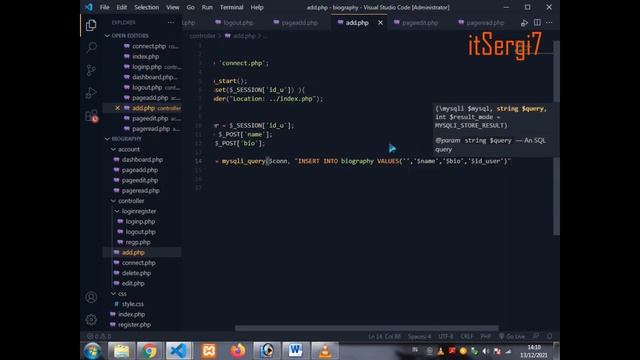
Task: Open Firefox from taskbar
Action: pos(238,351)
